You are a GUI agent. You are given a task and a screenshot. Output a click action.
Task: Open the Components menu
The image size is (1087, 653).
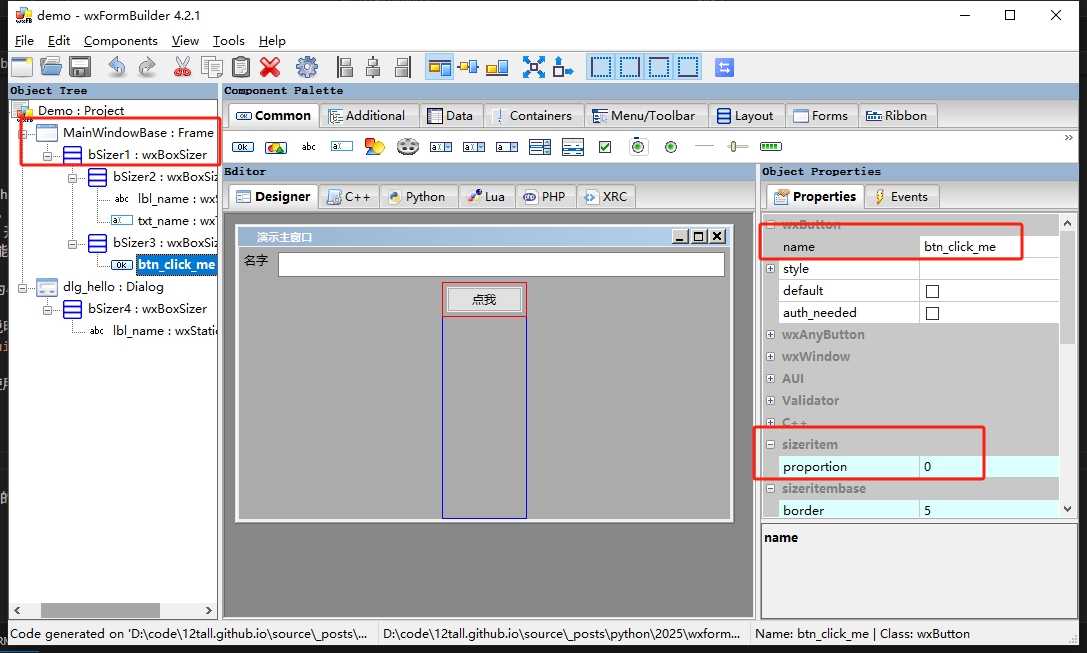coord(121,41)
